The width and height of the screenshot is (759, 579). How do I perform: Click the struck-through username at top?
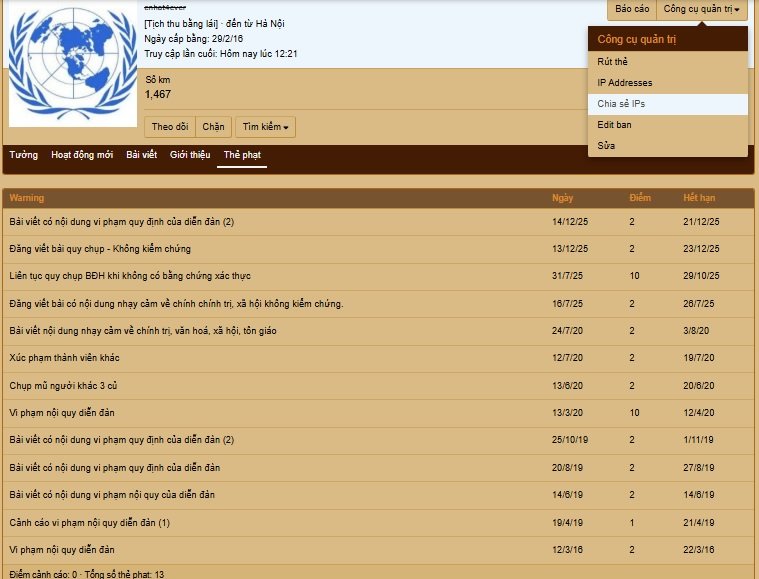click(x=165, y=7)
